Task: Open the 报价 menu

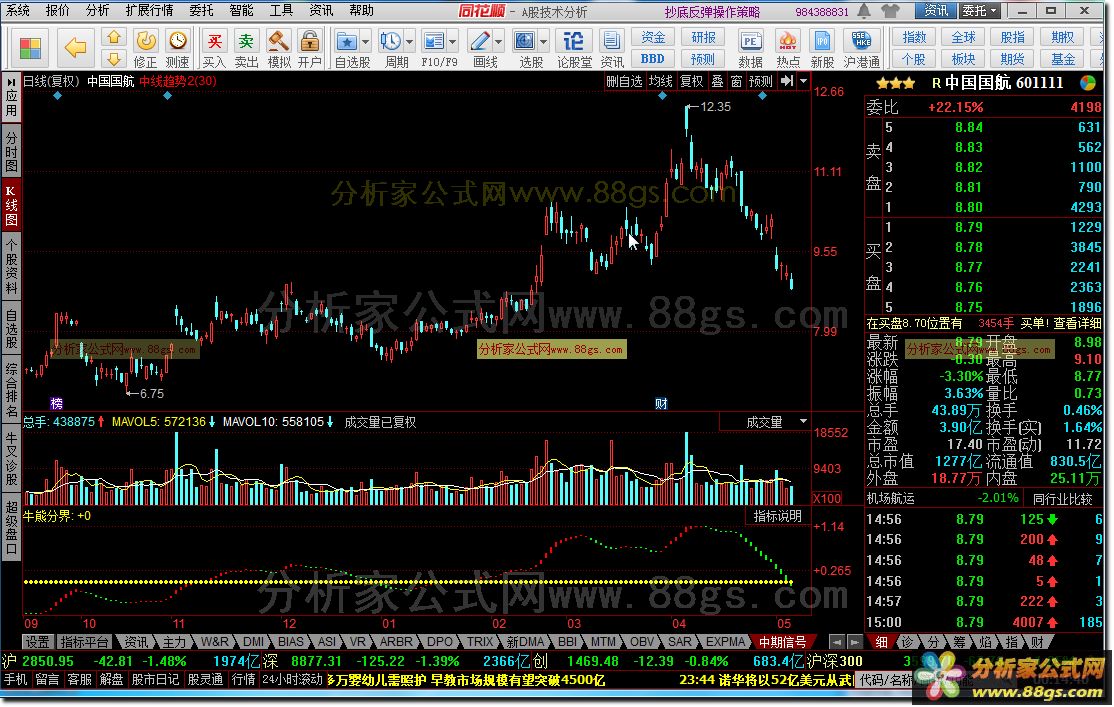Action: [57, 11]
